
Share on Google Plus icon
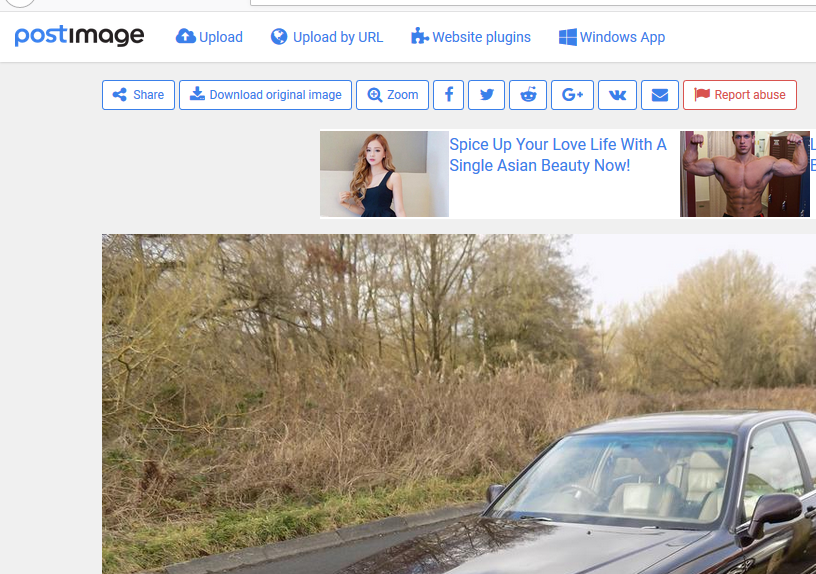pos(572,95)
